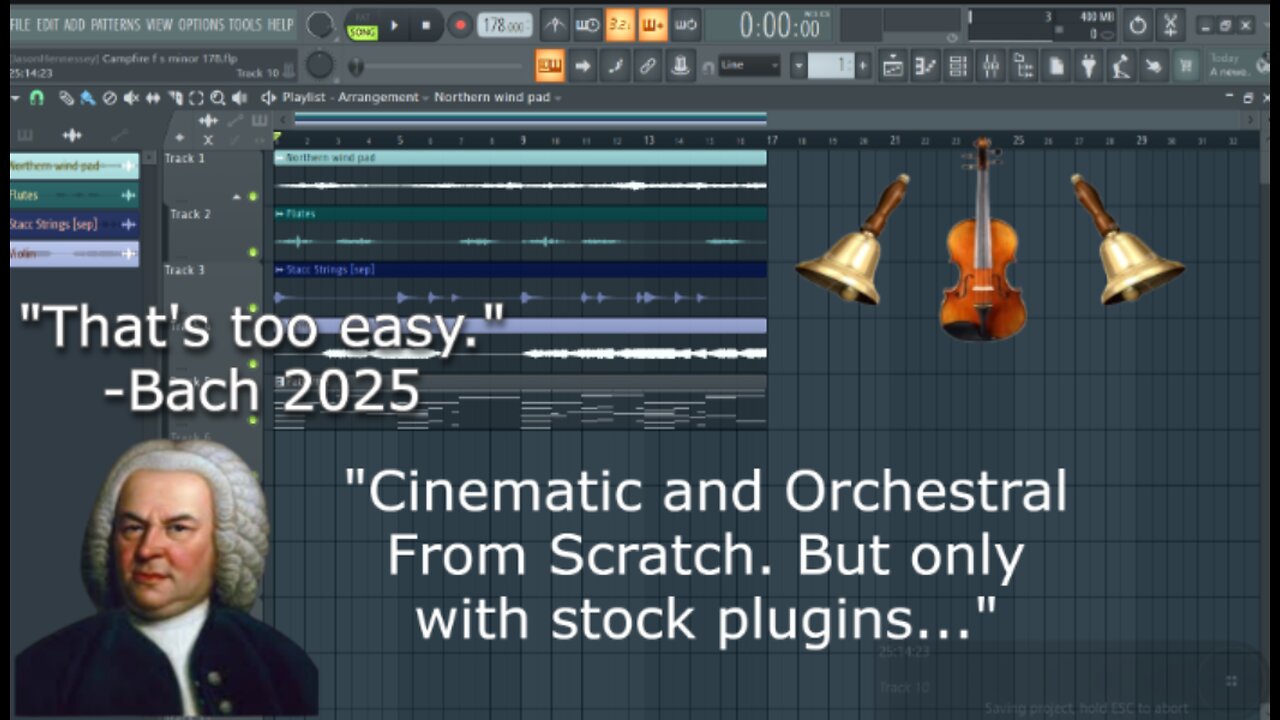
Task: Open the Playlist options menu arrow
Action: pos(17,98)
